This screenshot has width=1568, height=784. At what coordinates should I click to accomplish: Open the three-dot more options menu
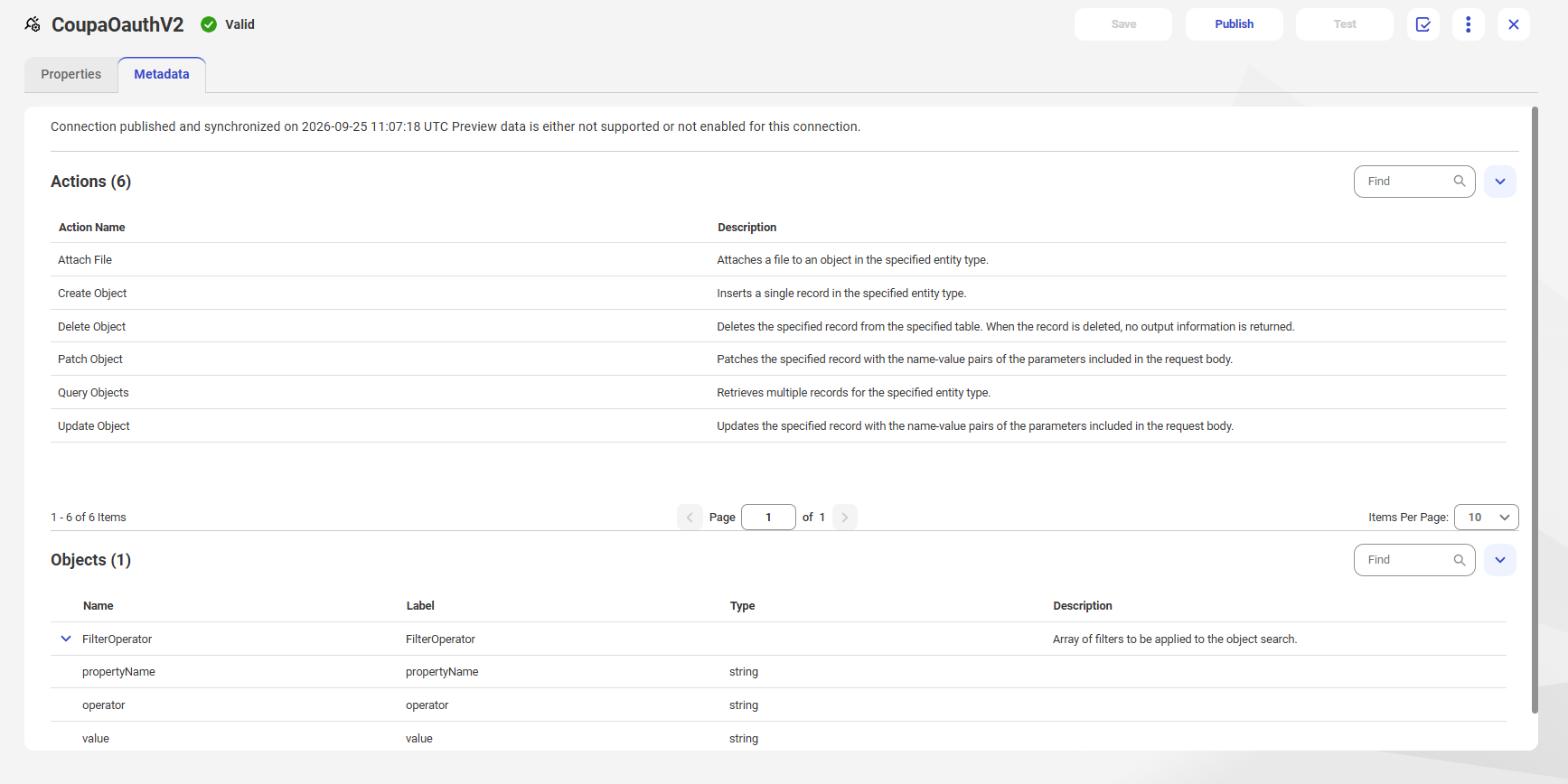point(1469,24)
